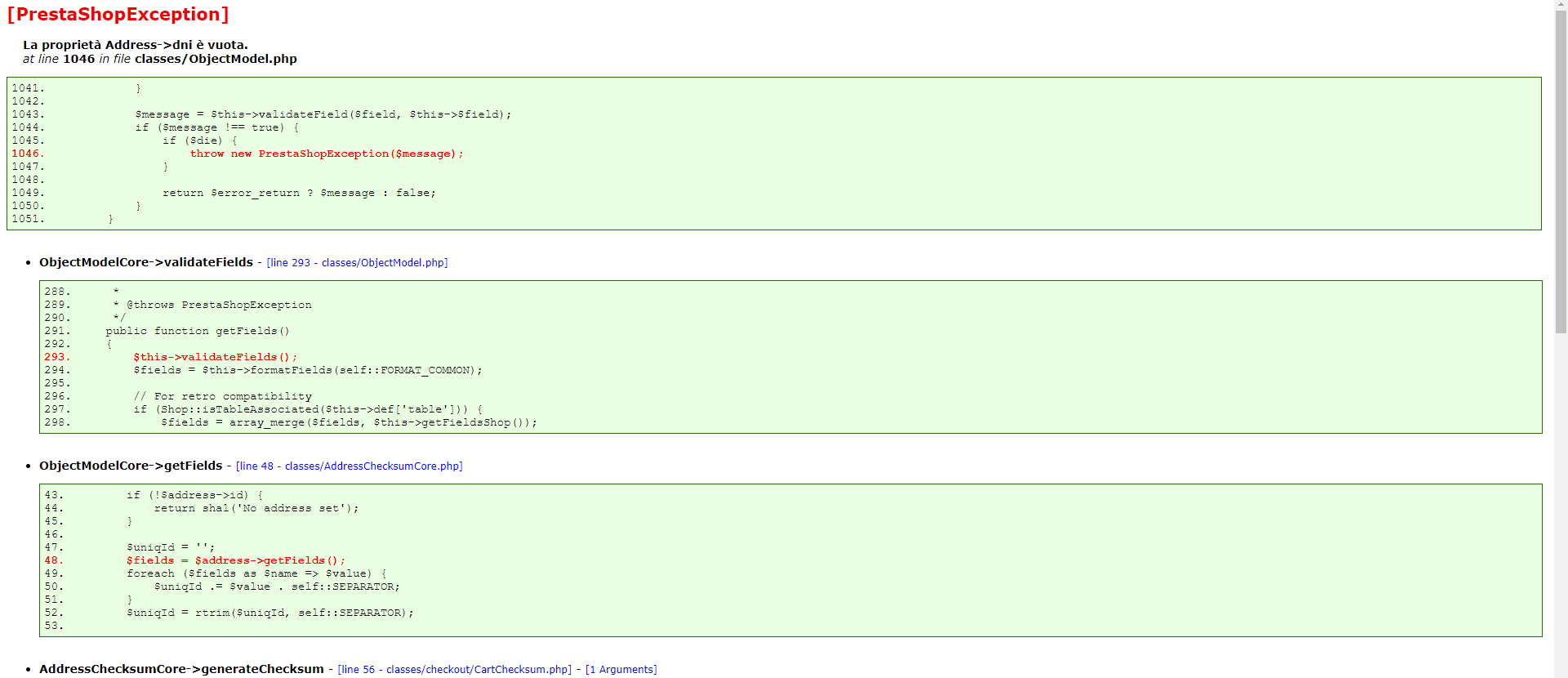Click line 298 array_merge code
1568x678 pixels.
(350, 422)
